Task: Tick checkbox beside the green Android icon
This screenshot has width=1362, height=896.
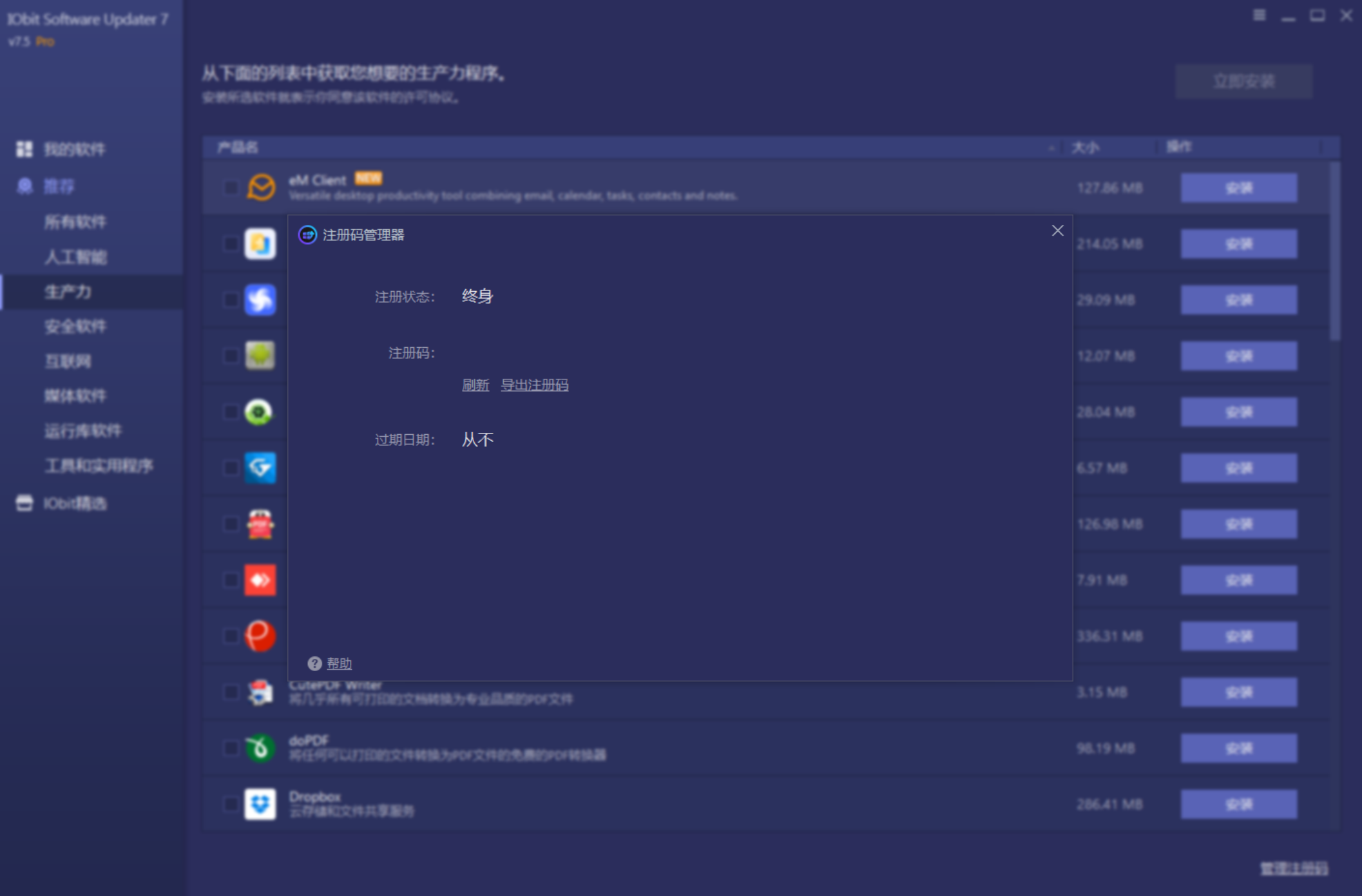Action: coord(231,356)
